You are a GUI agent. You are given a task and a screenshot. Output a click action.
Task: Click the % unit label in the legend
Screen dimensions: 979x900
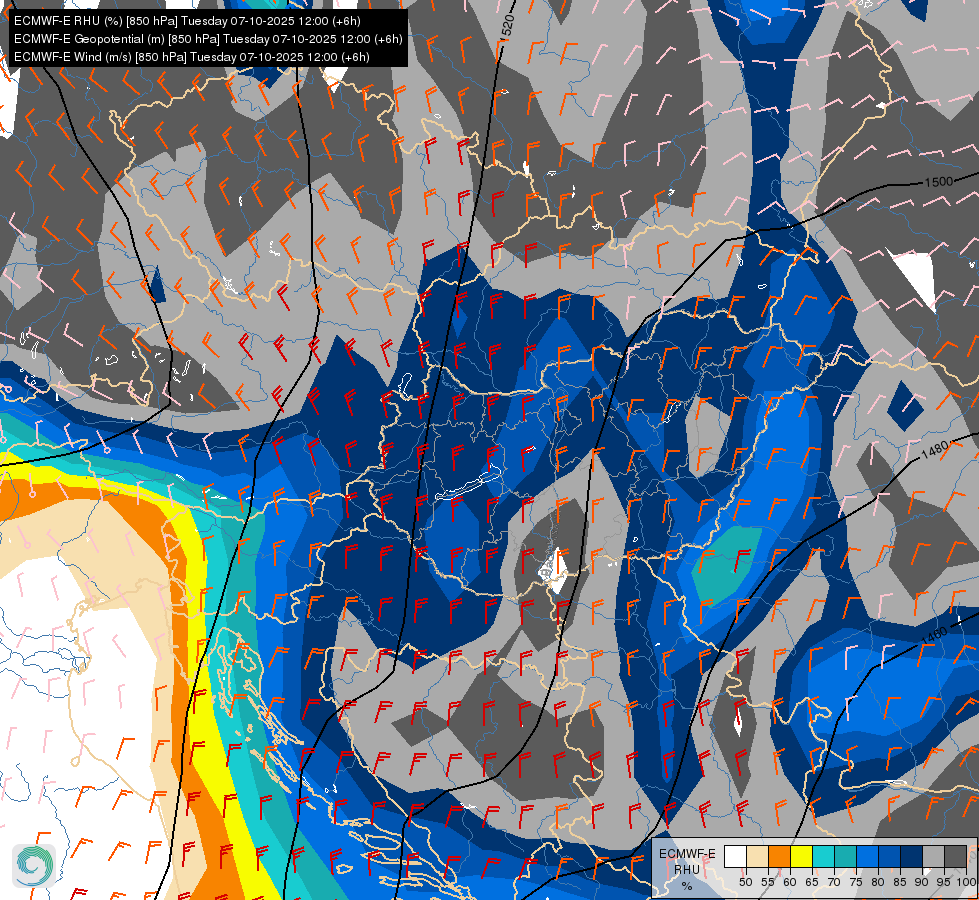[687, 886]
